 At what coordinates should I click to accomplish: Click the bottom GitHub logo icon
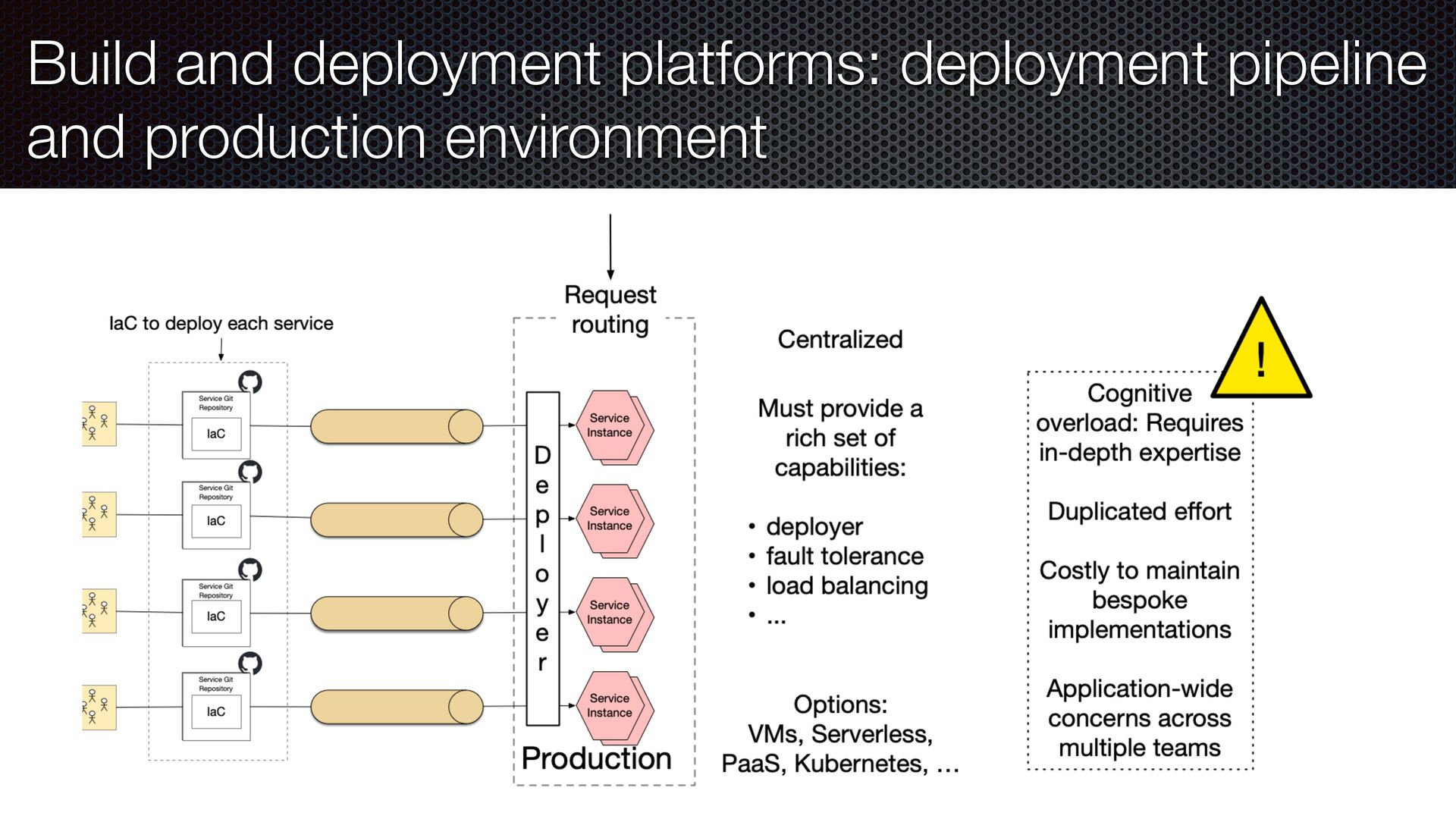point(250,664)
